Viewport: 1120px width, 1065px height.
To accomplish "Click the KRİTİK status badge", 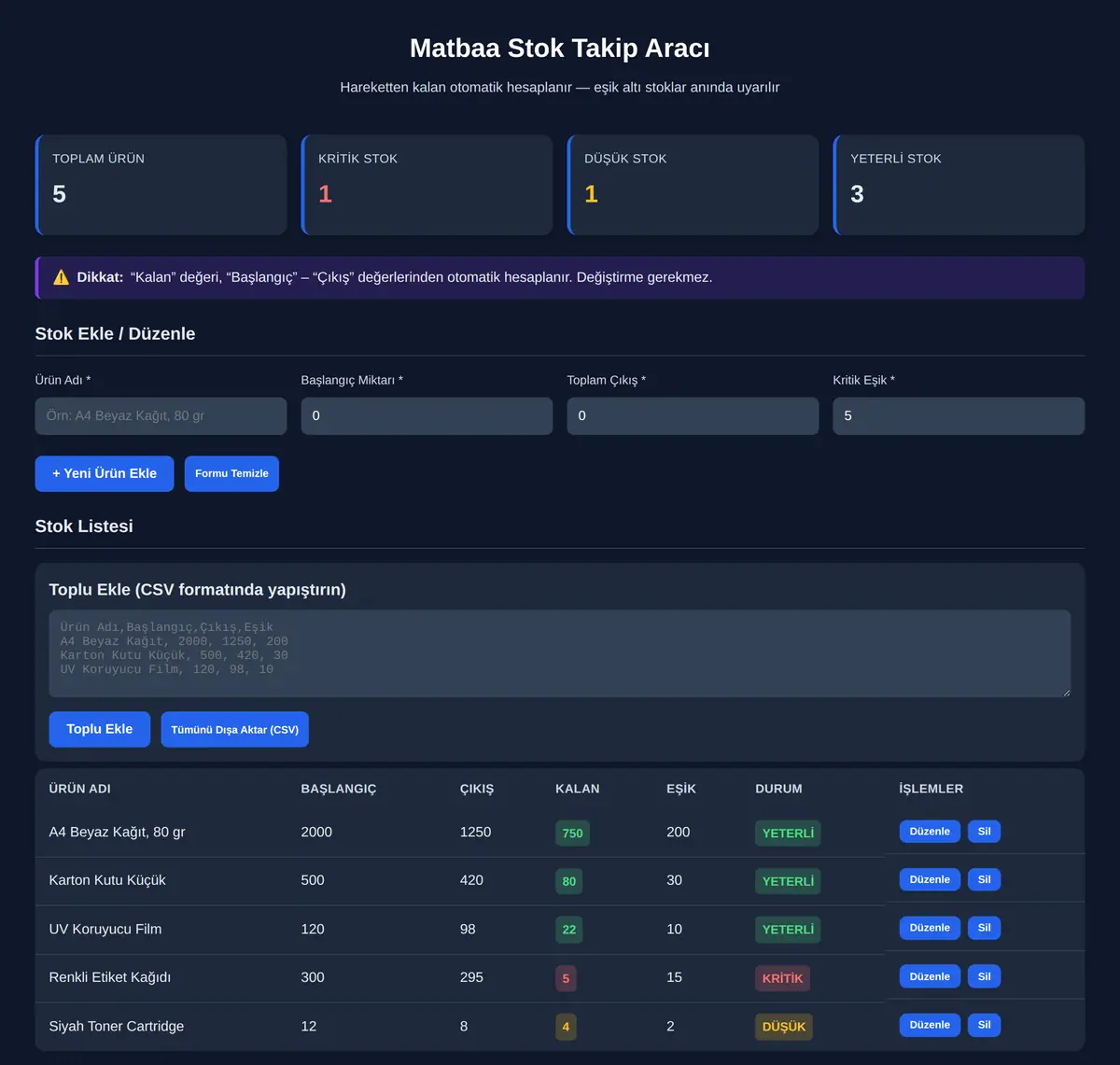I will [x=782, y=978].
